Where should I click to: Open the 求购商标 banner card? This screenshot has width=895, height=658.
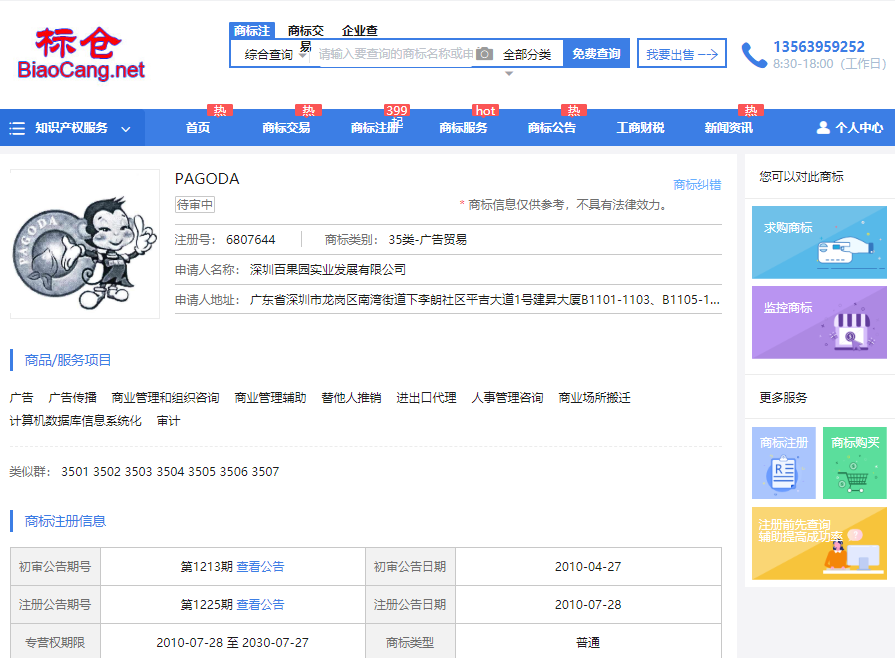[x=819, y=242]
